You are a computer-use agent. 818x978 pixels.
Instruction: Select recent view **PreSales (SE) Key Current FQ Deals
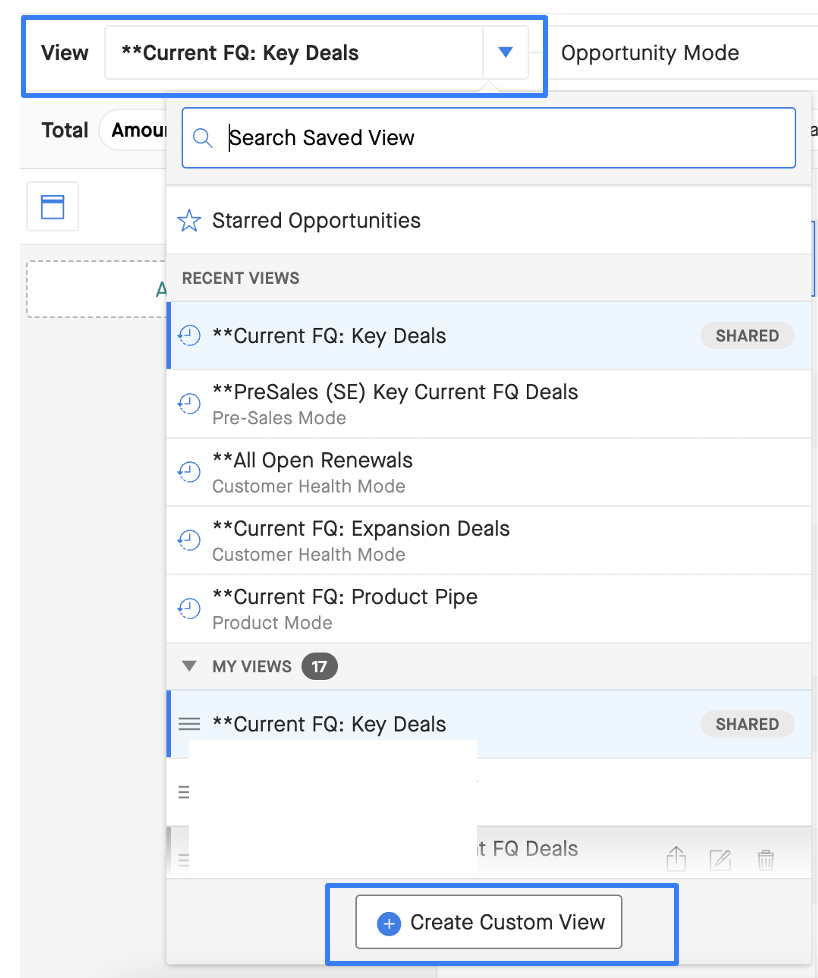pyautogui.click(x=489, y=404)
